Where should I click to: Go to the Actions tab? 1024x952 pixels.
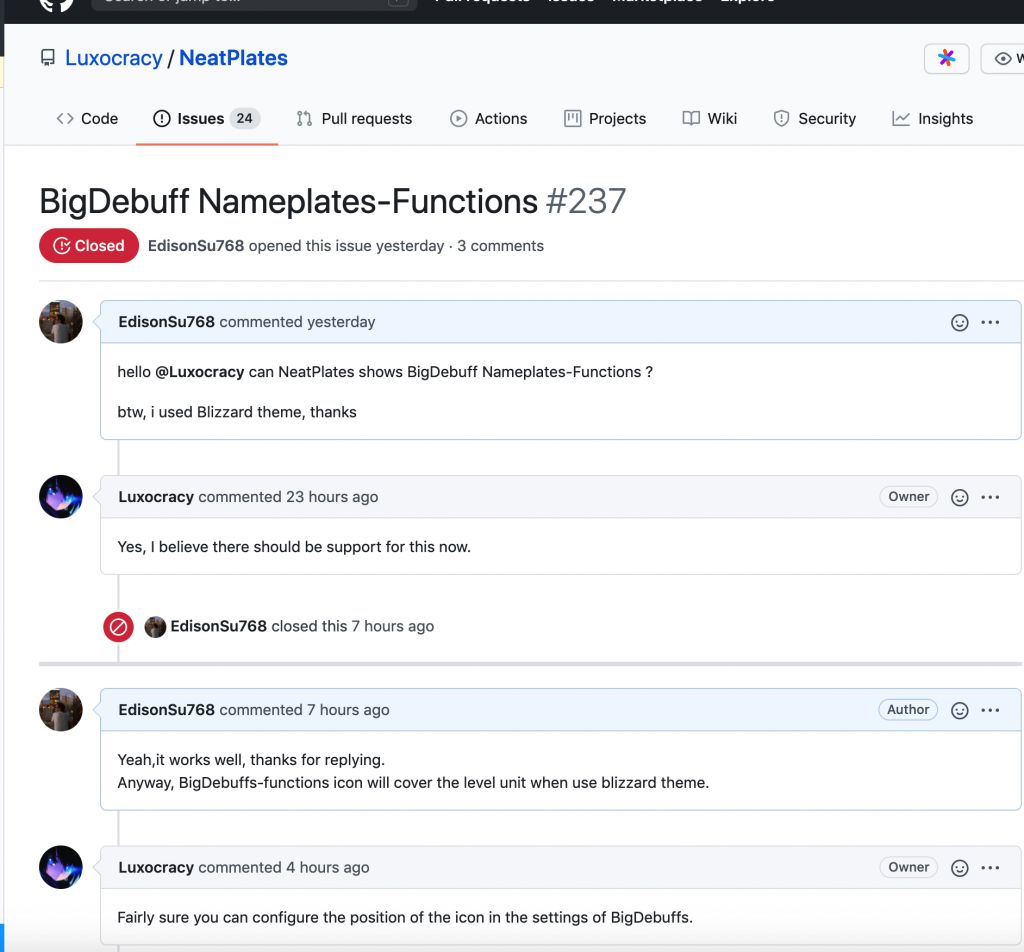pyautogui.click(x=488, y=118)
